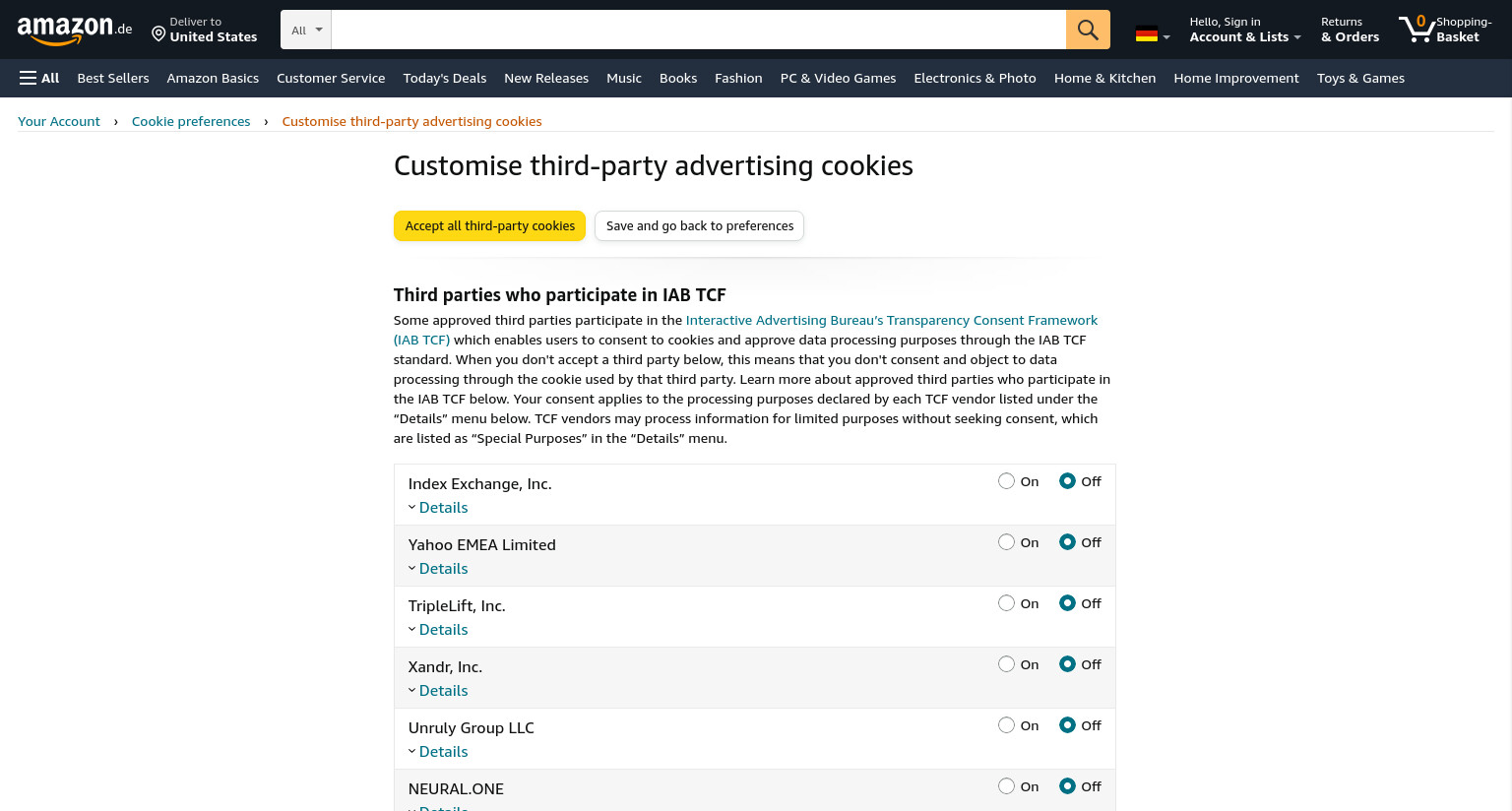Select On for Yahoo EMEA Limited
The width and height of the screenshot is (1512, 811).
[1006, 542]
